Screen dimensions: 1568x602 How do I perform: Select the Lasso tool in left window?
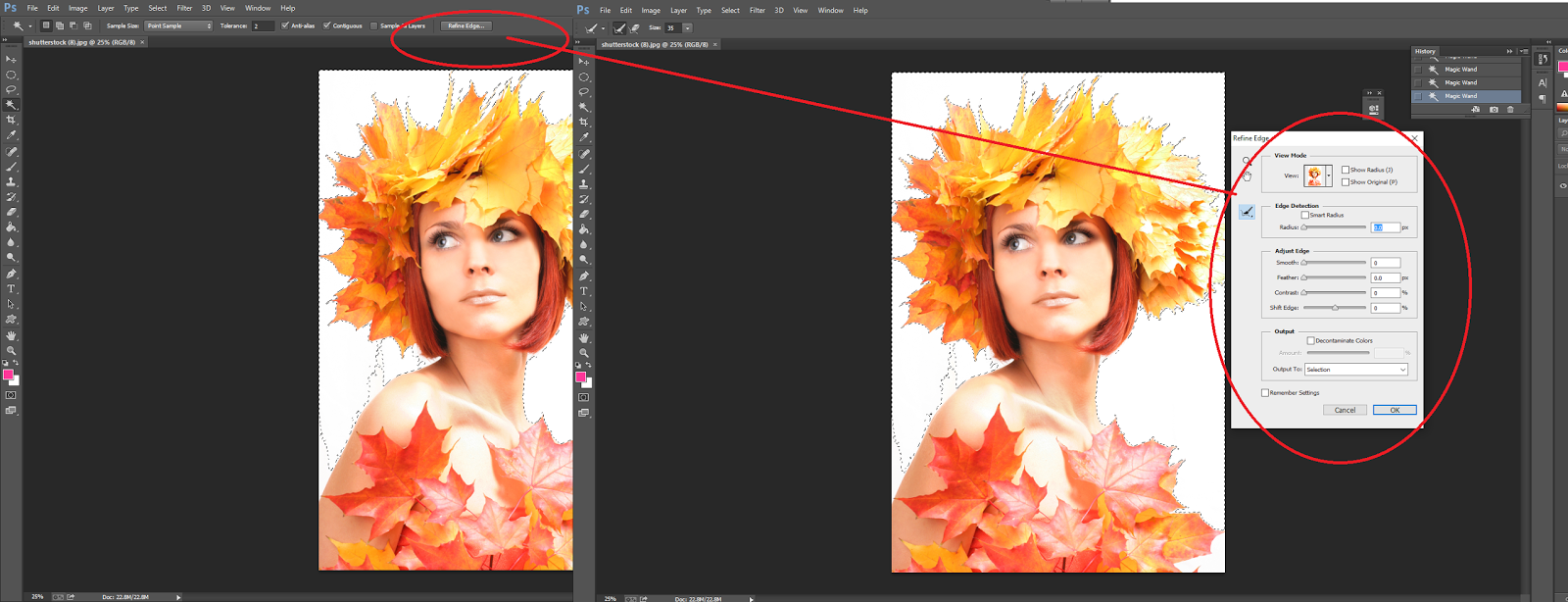click(11, 89)
